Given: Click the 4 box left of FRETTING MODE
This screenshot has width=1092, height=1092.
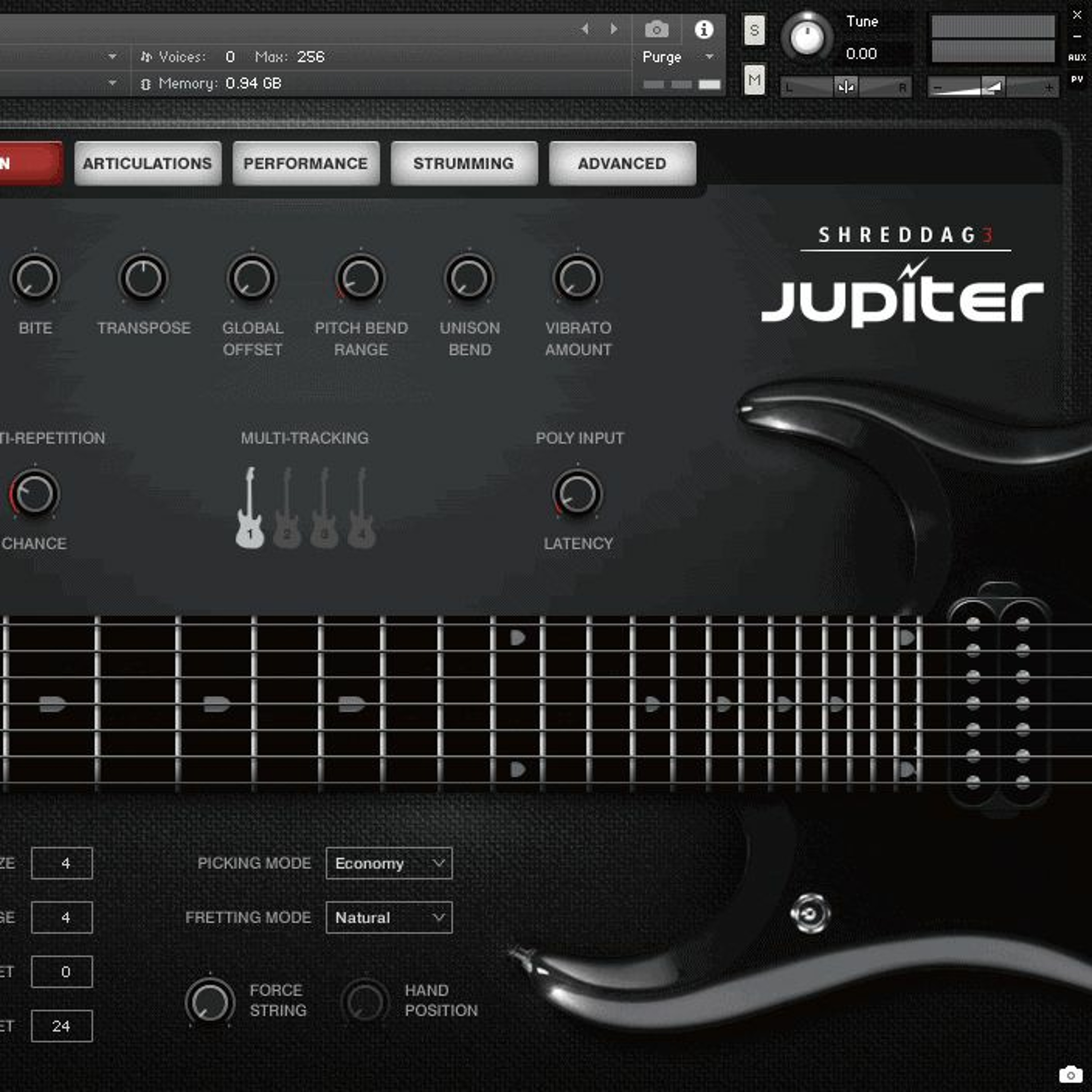Looking at the screenshot, I should [x=62, y=917].
